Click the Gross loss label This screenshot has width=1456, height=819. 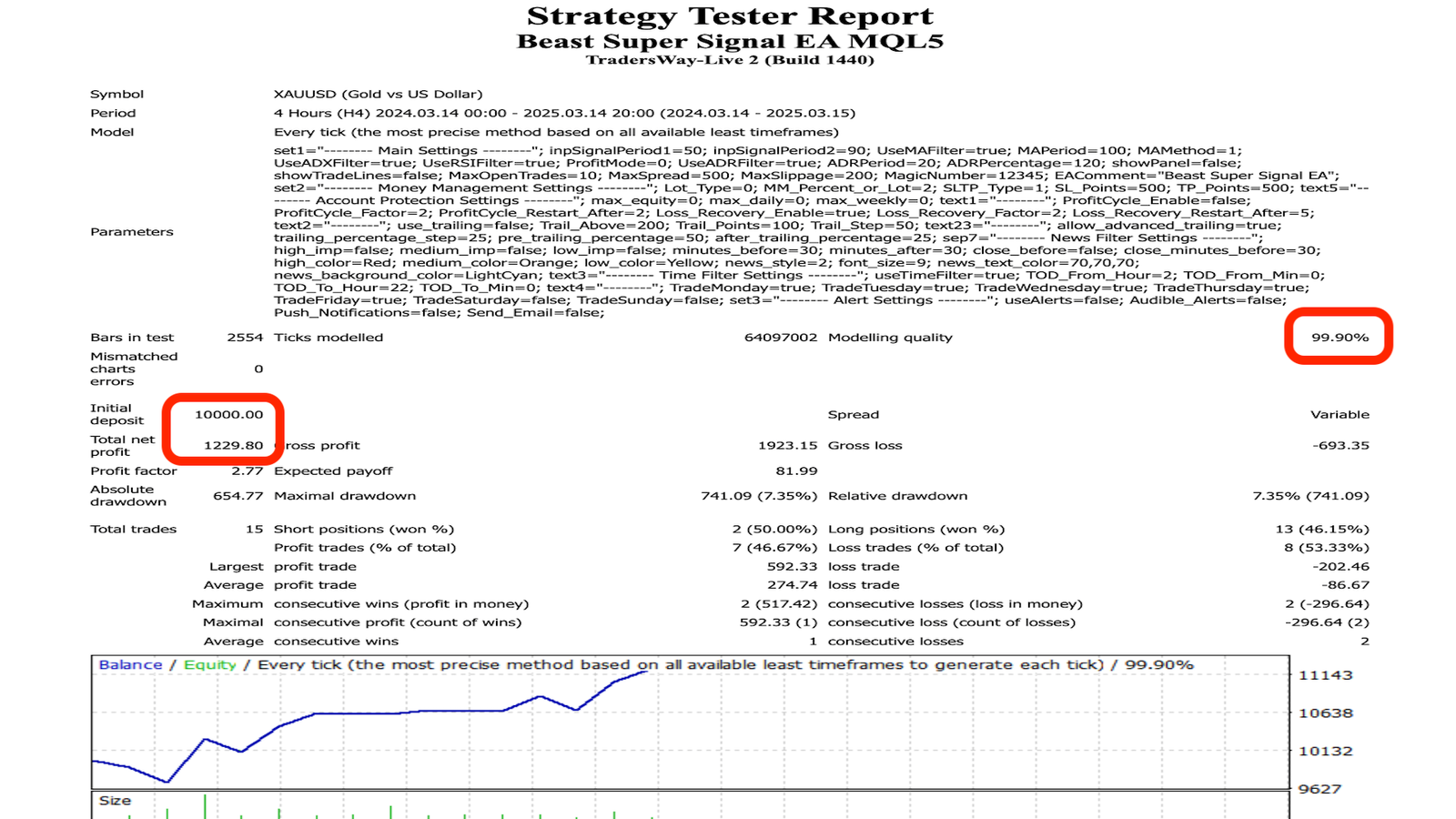point(865,445)
